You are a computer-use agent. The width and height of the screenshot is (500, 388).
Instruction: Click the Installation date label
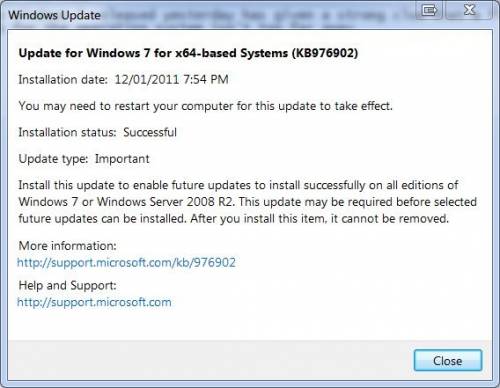pyautogui.click(x=63, y=80)
